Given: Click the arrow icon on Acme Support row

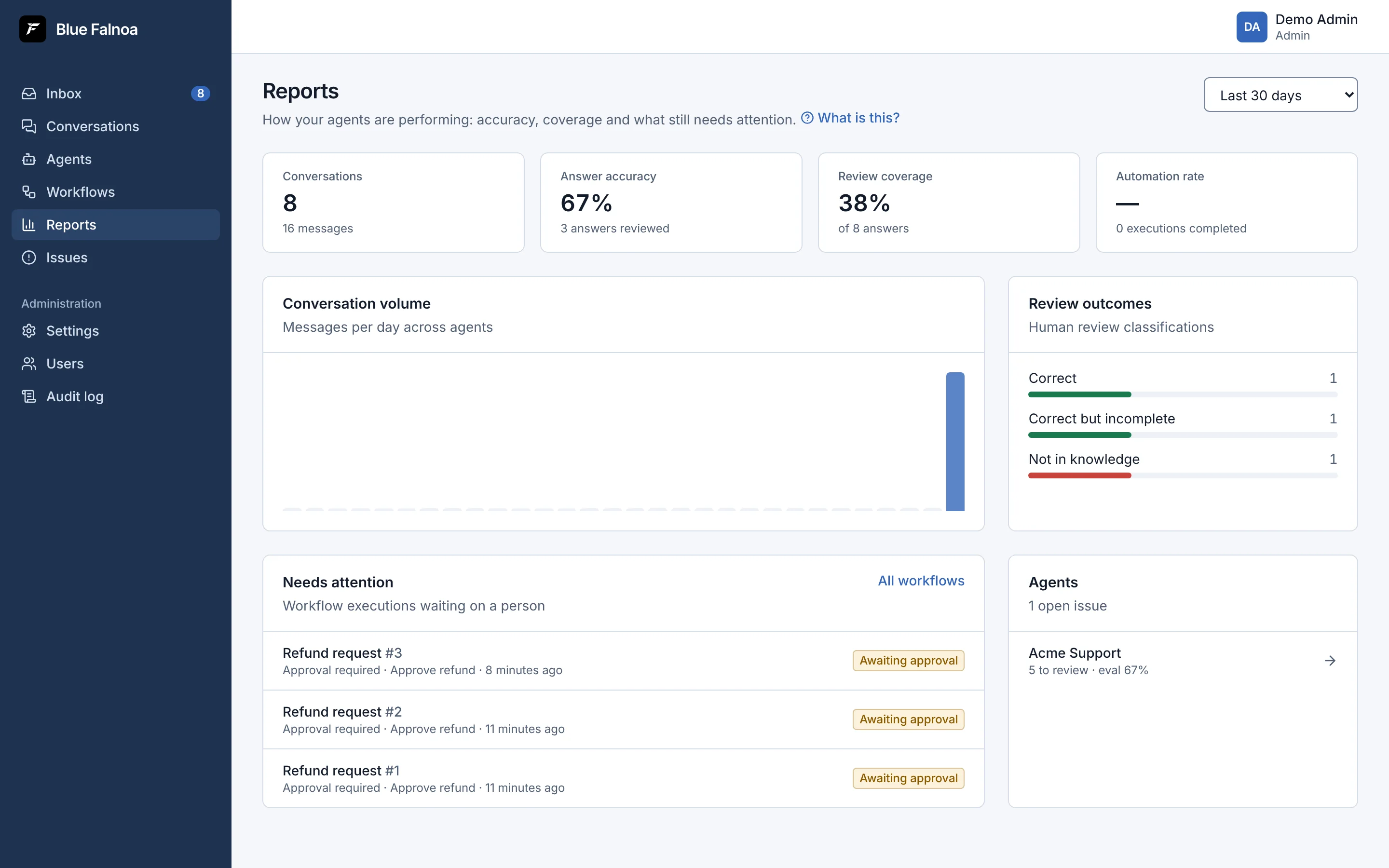Looking at the screenshot, I should pyautogui.click(x=1330, y=661).
